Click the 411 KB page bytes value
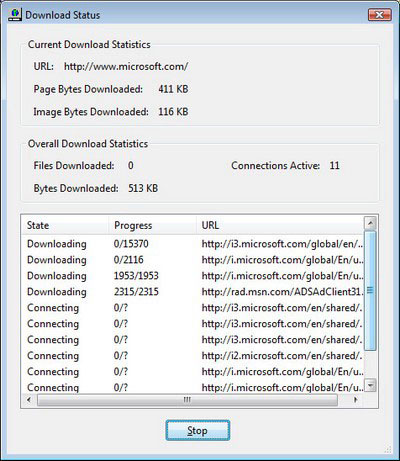The image size is (400, 461). [x=173, y=89]
